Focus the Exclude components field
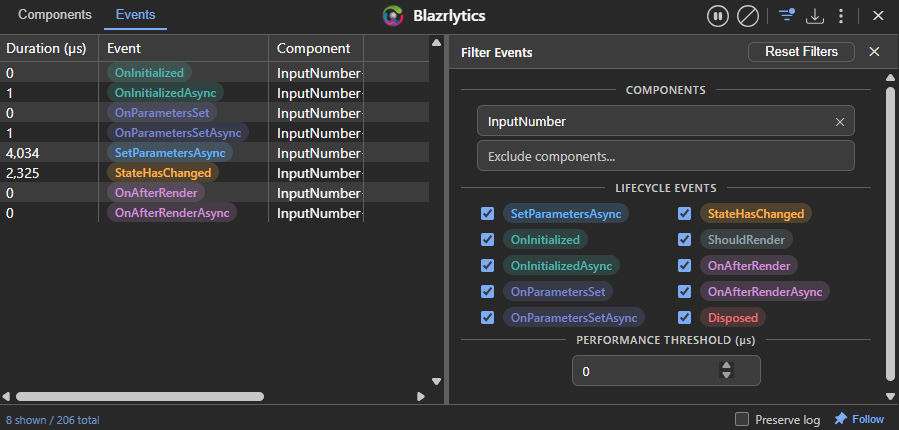Image resolution: width=899 pixels, height=430 pixels. pos(666,156)
